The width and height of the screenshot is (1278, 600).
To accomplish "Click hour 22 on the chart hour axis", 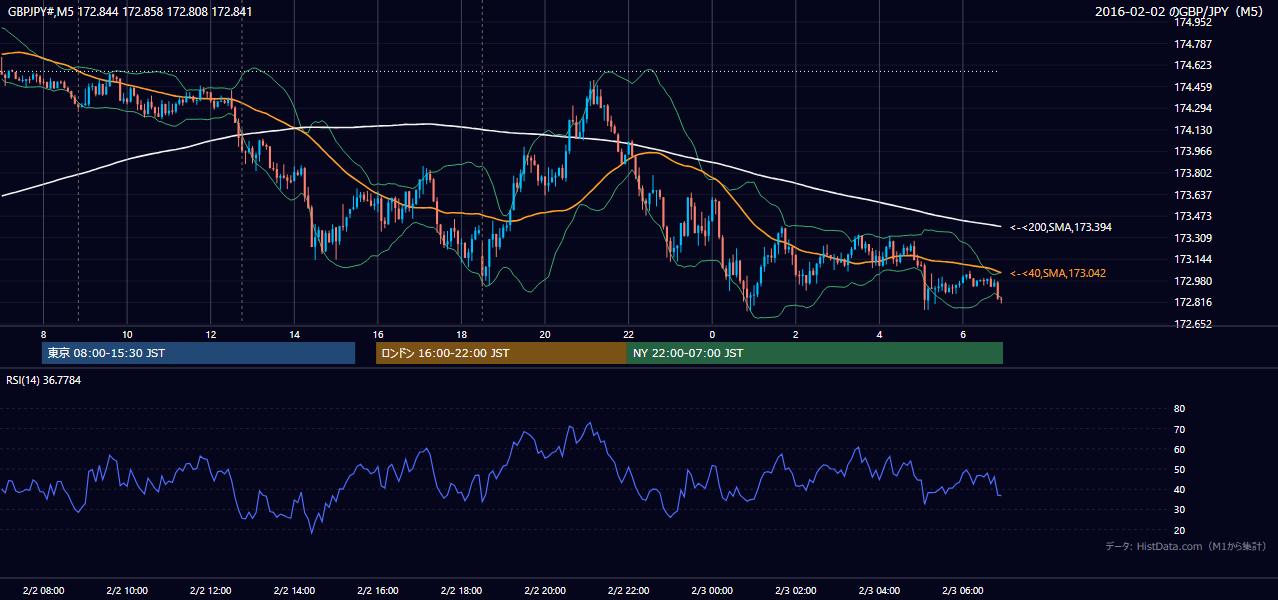I will click(x=628, y=334).
